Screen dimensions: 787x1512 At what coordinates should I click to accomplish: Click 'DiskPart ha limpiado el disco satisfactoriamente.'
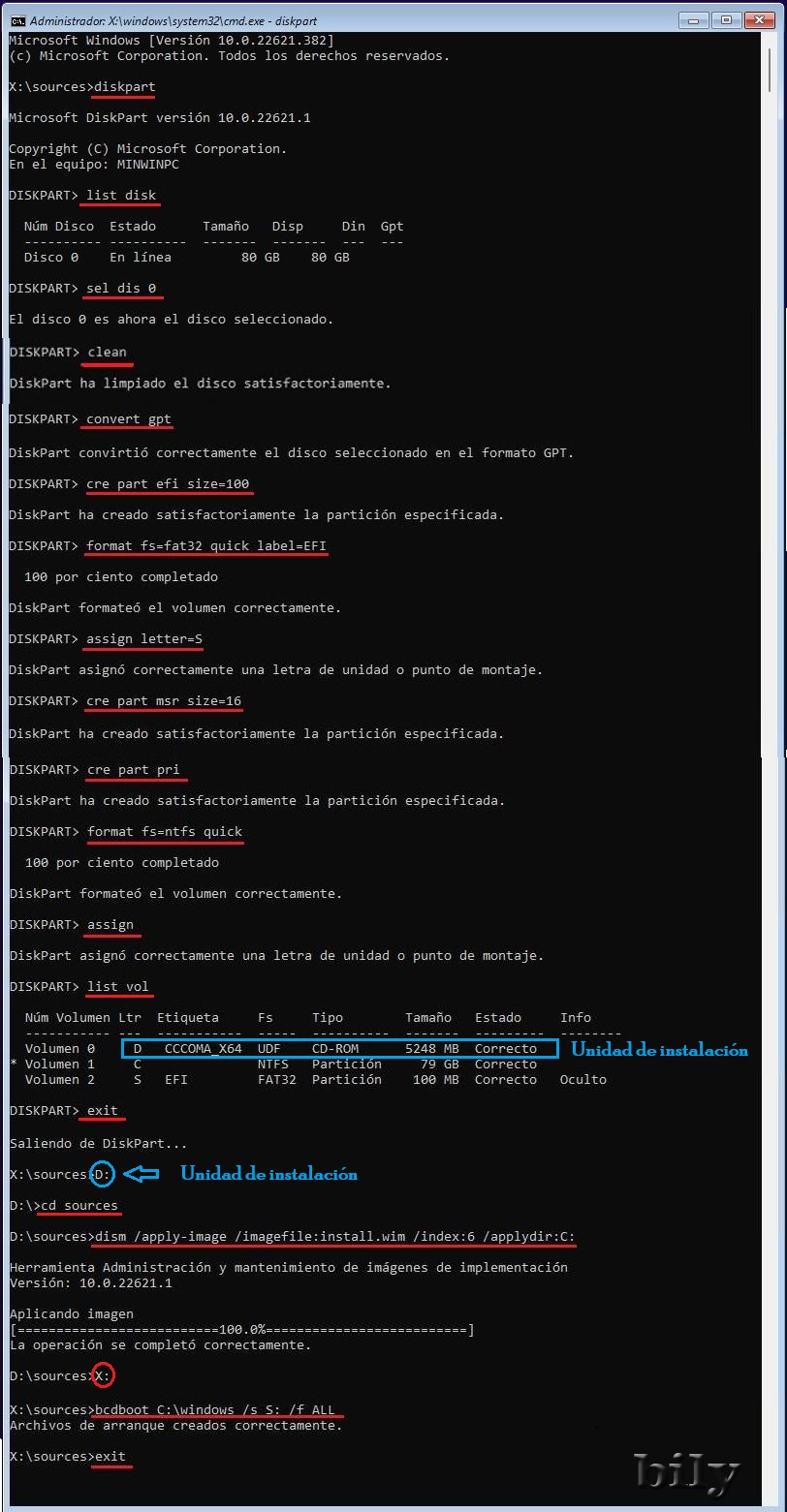pos(199,384)
